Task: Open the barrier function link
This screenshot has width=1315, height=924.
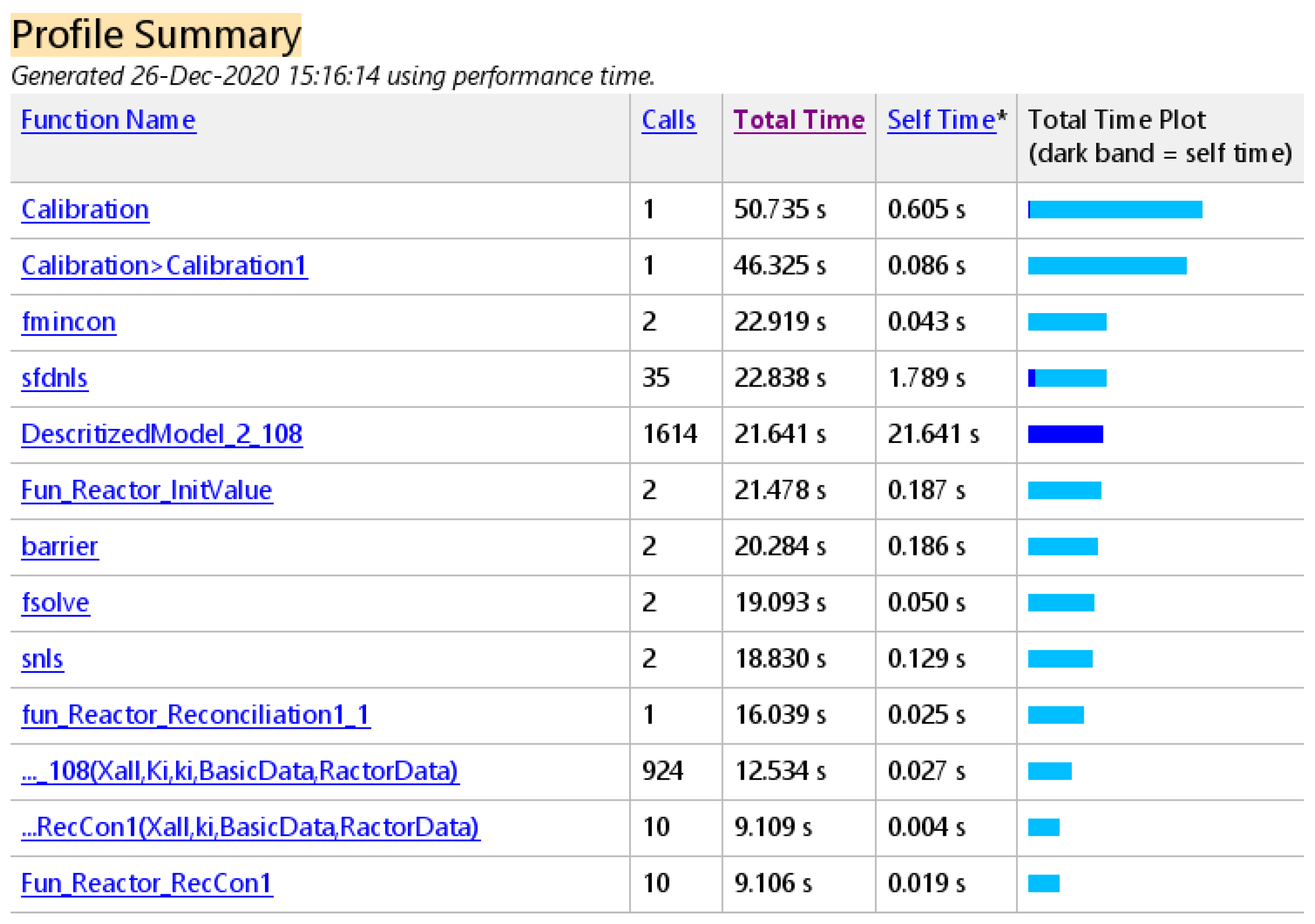Action: click(60, 546)
